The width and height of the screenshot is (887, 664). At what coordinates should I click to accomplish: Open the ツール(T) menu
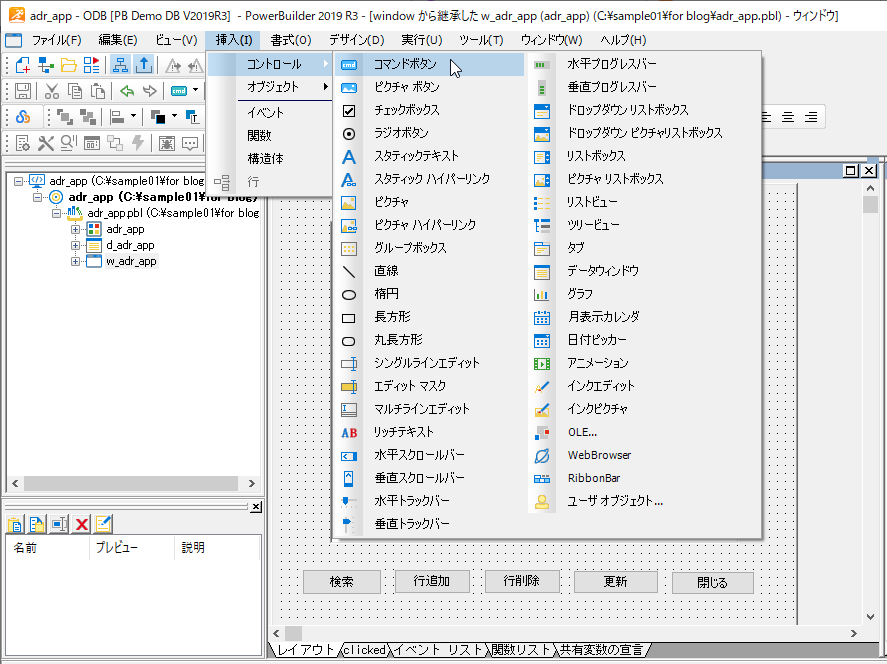(480, 40)
